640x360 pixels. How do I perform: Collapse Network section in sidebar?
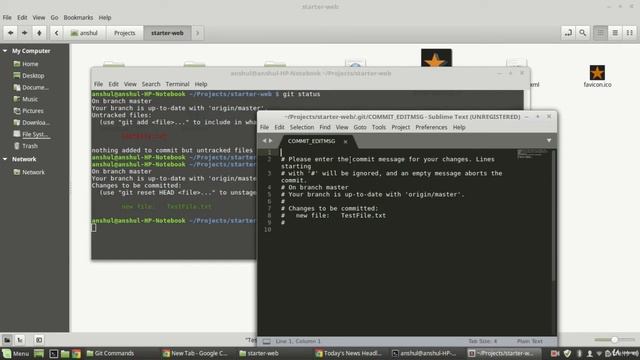5,159
